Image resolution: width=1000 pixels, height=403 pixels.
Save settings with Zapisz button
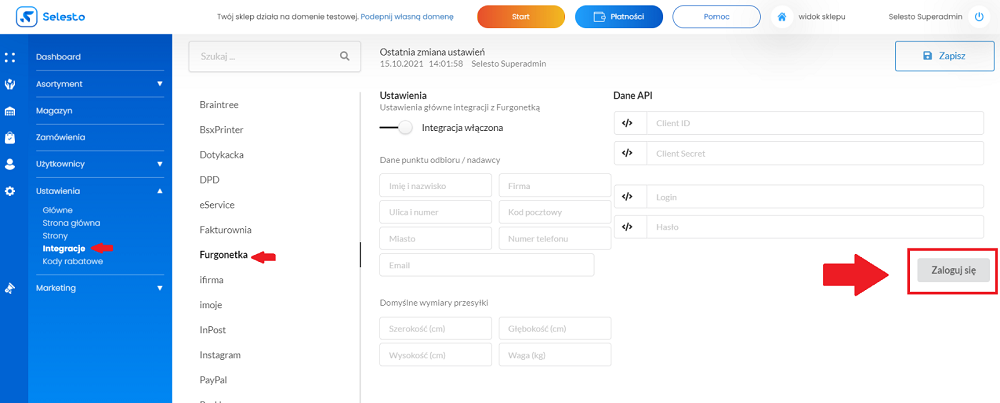click(x=945, y=56)
